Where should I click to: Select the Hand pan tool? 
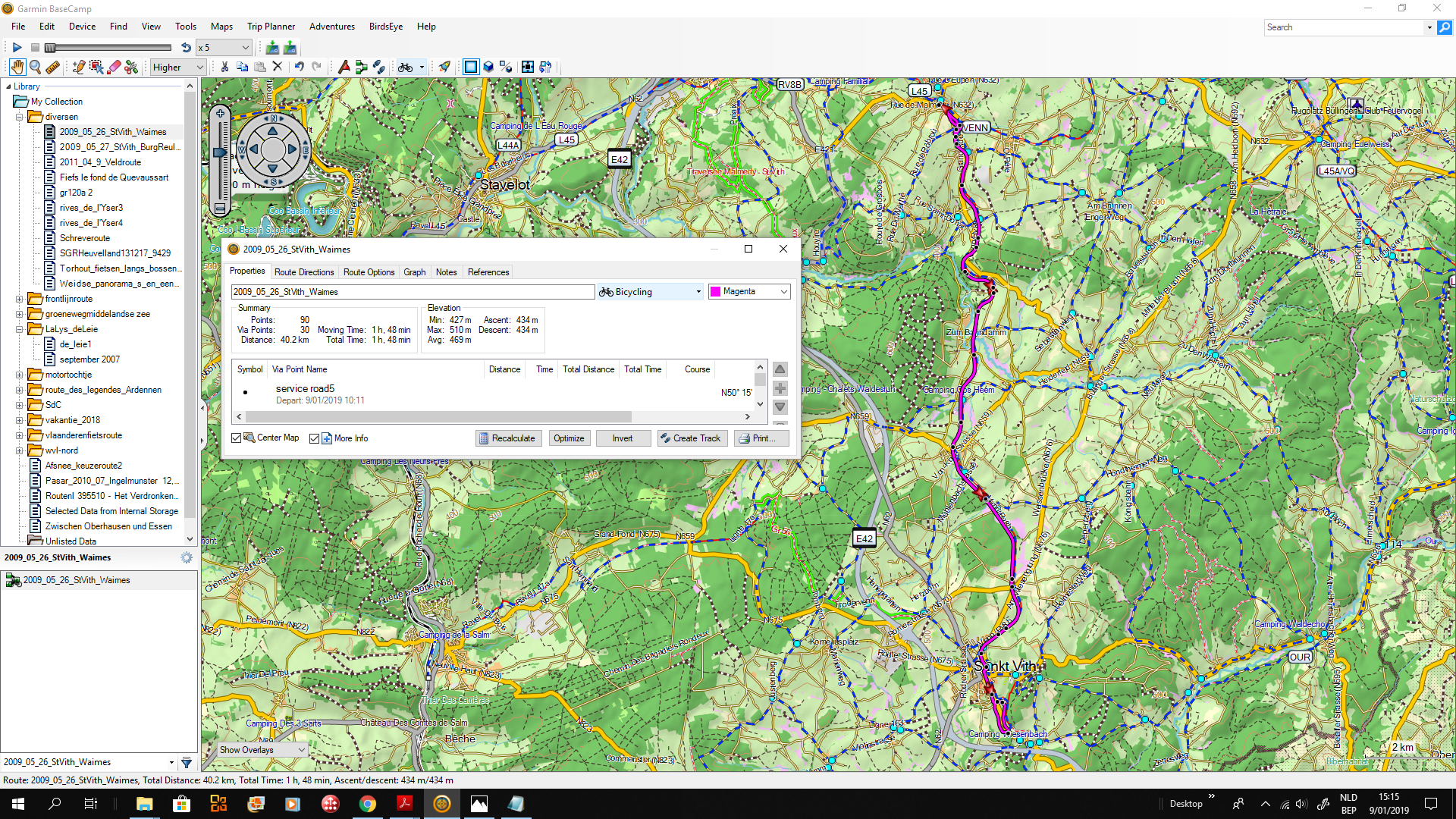coord(17,67)
